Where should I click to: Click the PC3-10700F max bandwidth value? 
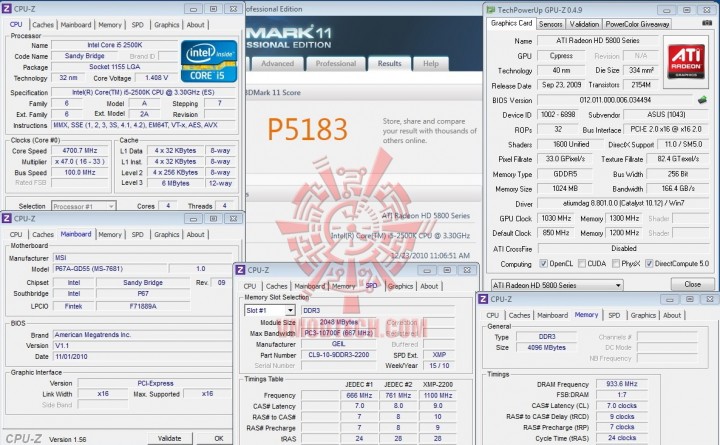pos(338,333)
